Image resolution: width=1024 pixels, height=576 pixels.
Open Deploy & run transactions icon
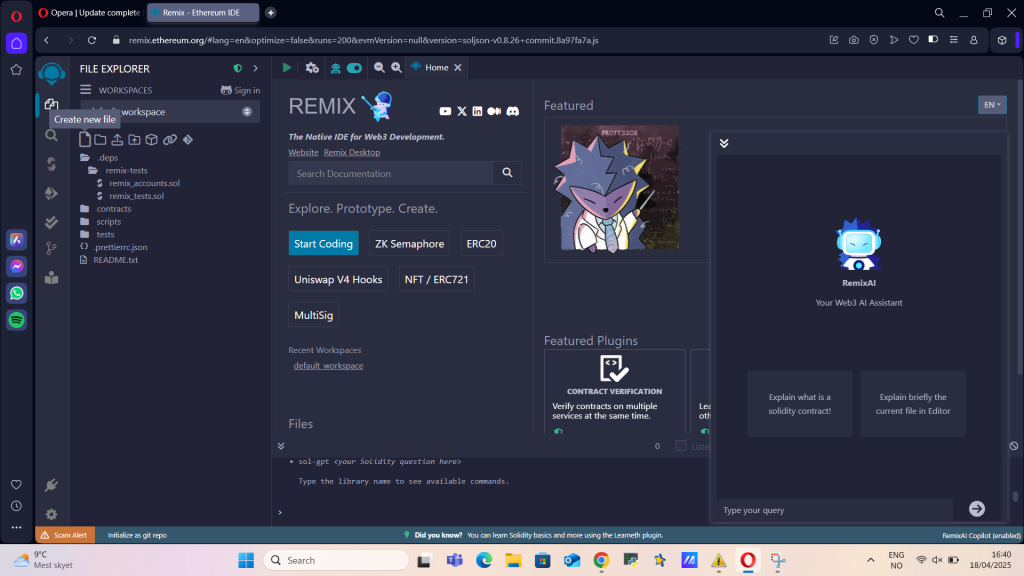52,193
